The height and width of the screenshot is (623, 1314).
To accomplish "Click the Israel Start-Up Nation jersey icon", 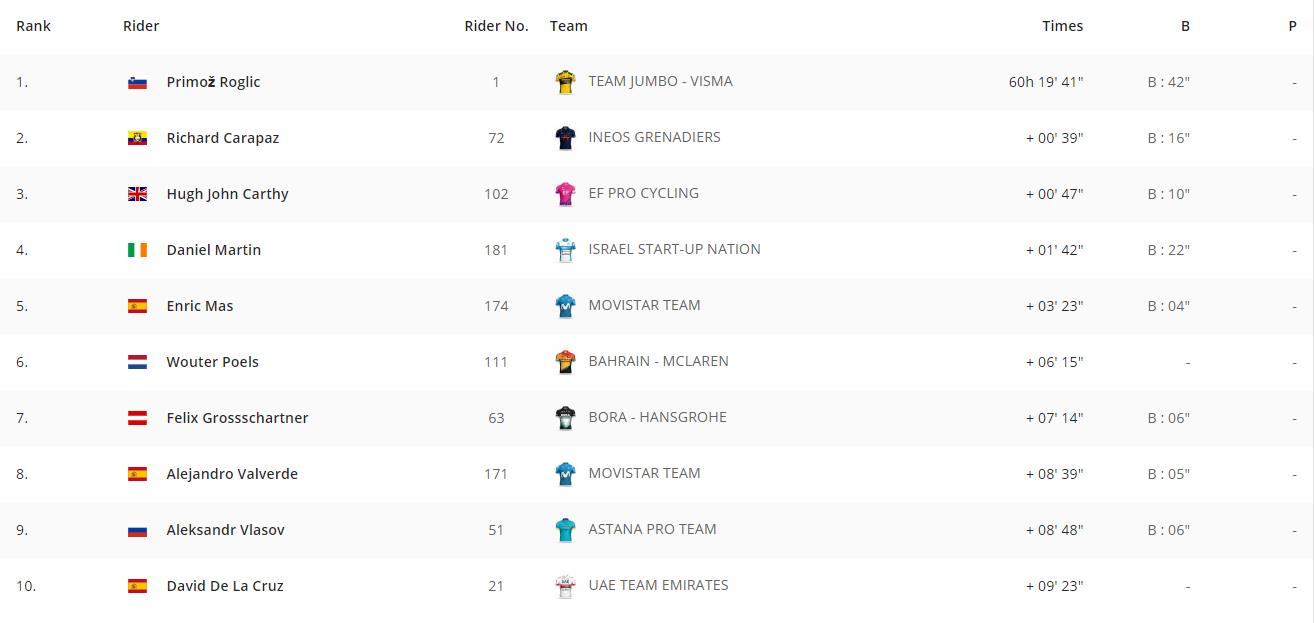I will coord(566,250).
